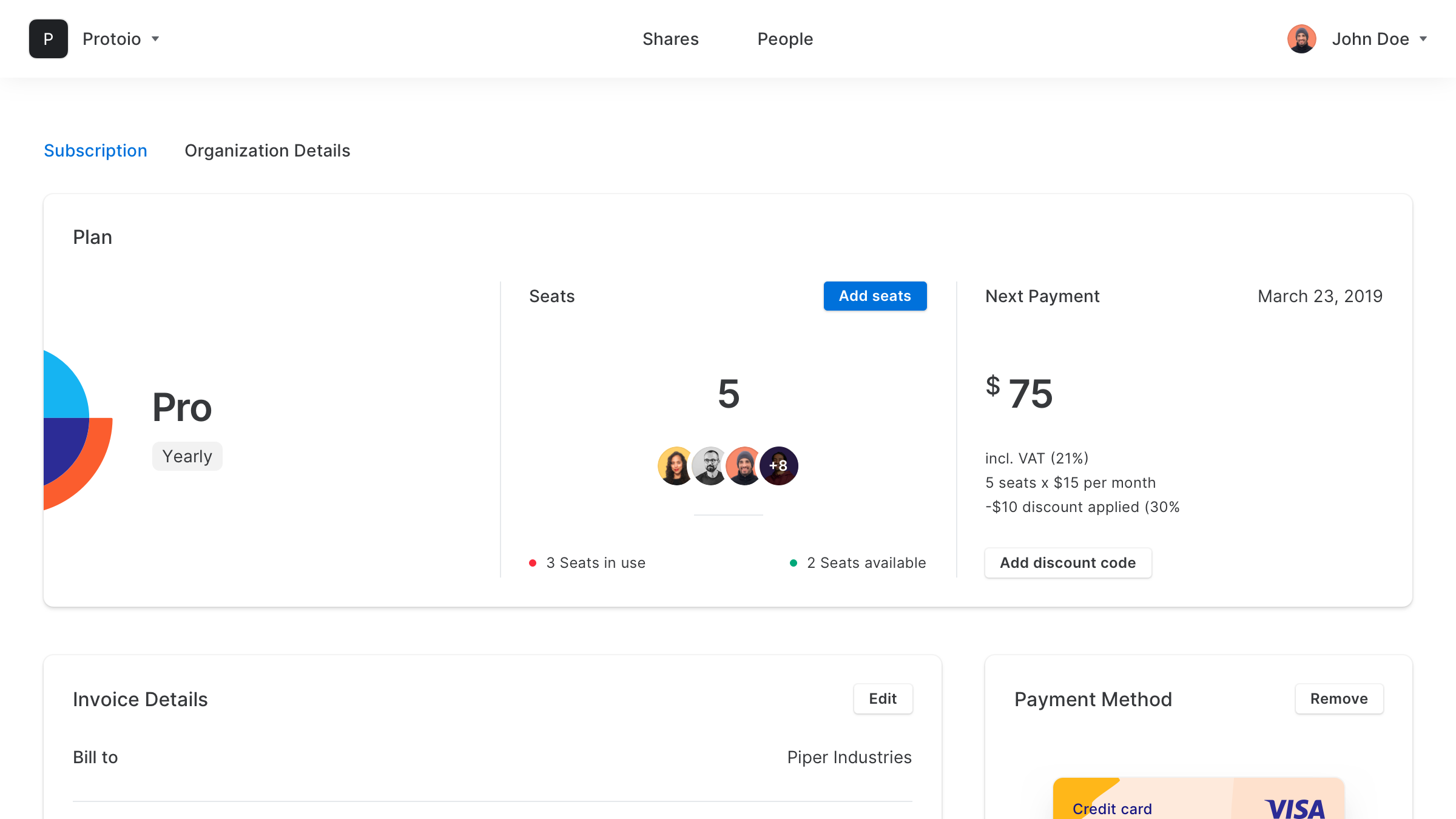The width and height of the screenshot is (1456, 819).
Task: Click the '2 Seats available' text
Action: 866,563
